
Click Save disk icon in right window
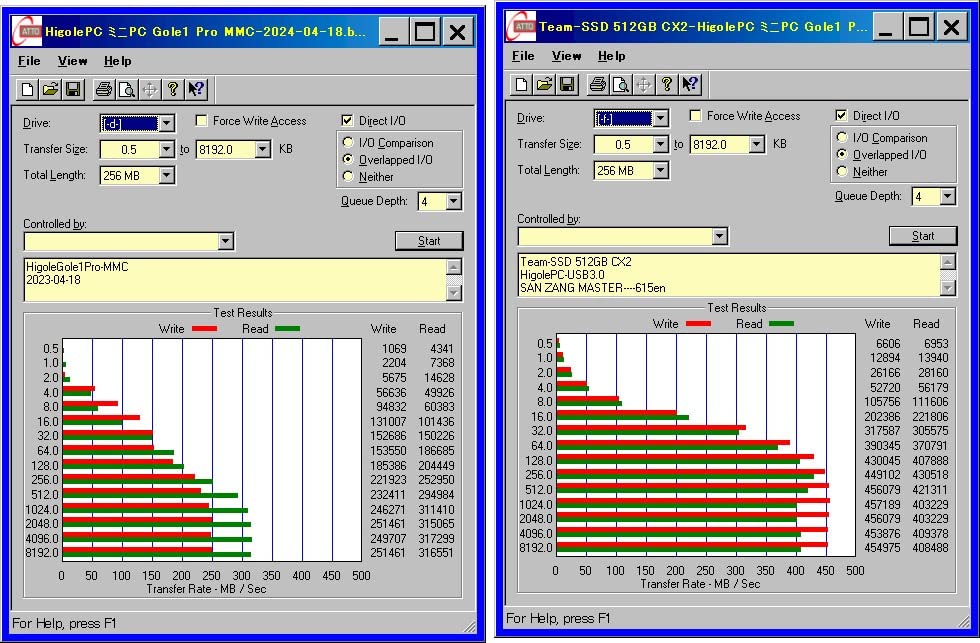567,84
